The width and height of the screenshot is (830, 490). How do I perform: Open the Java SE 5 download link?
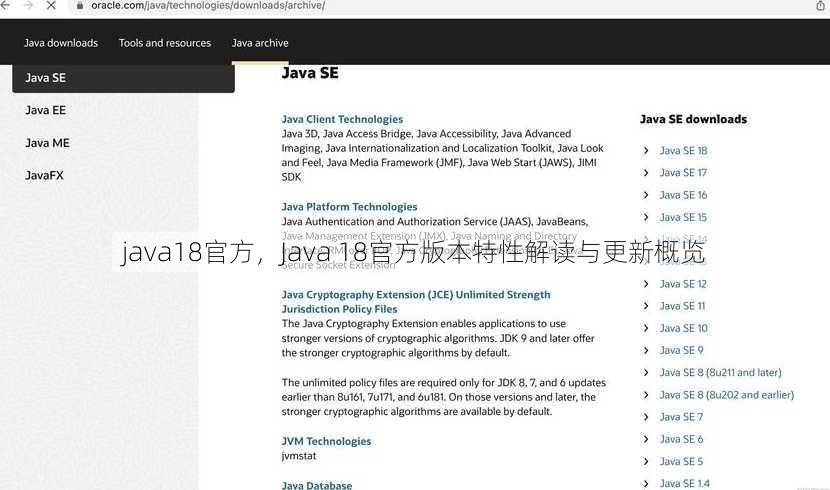[681, 461]
